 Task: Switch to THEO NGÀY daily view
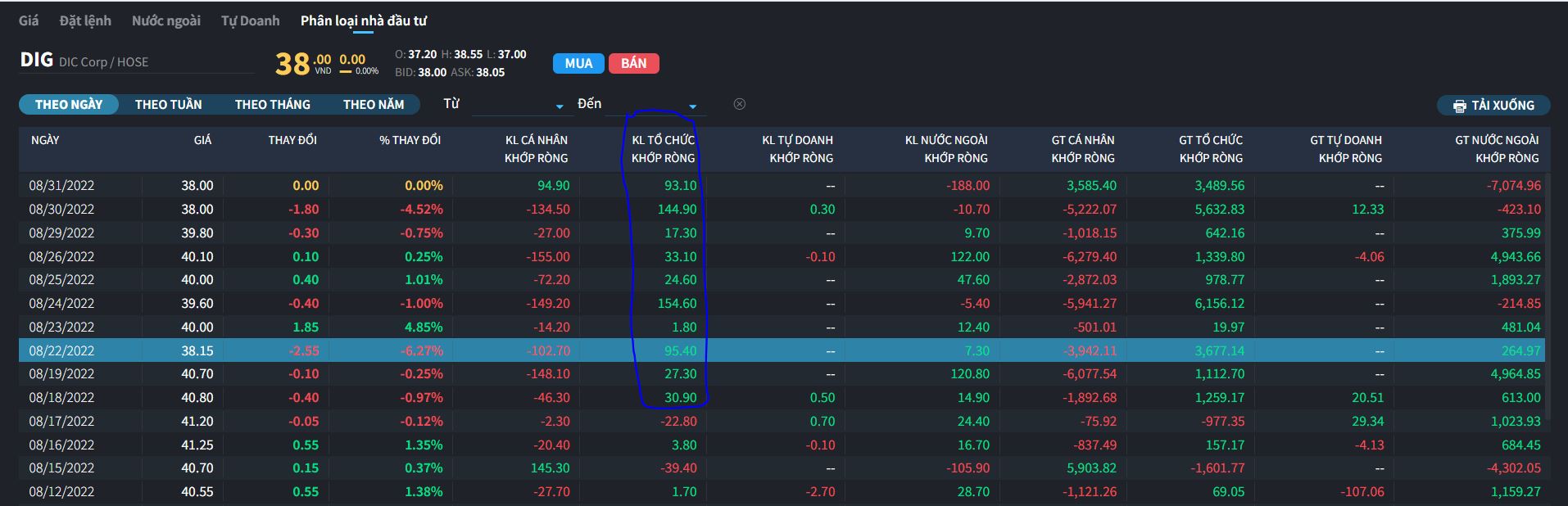[x=69, y=105]
